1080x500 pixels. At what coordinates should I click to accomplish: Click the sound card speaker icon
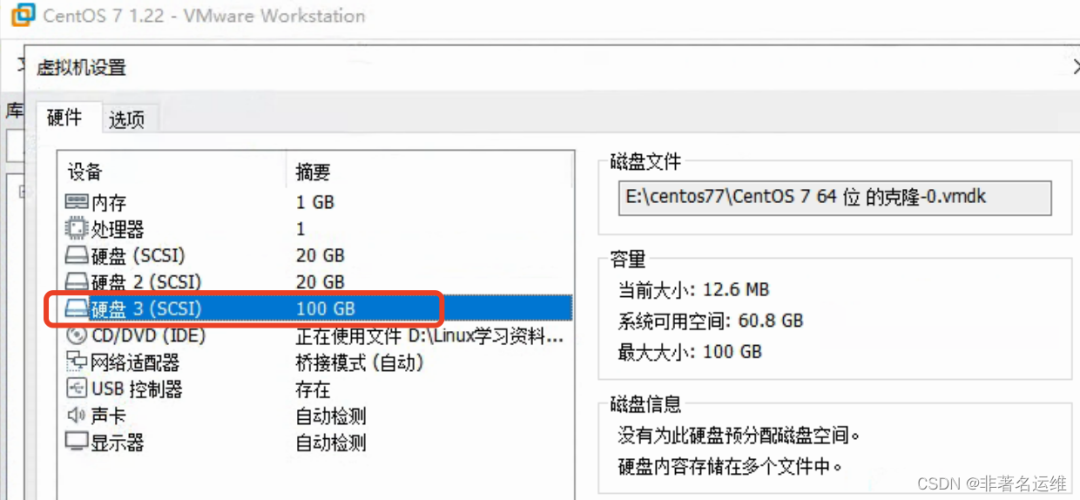76,416
